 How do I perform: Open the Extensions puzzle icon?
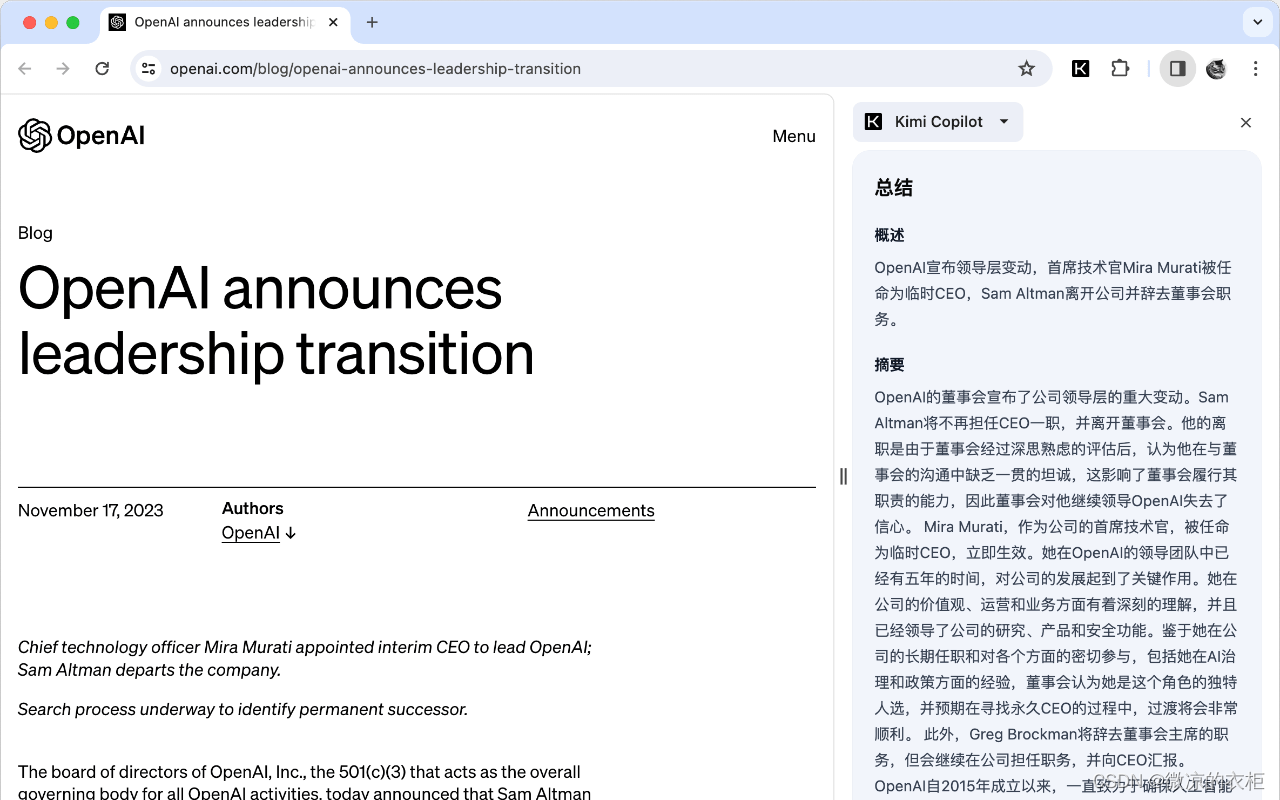click(x=1120, y=69)
